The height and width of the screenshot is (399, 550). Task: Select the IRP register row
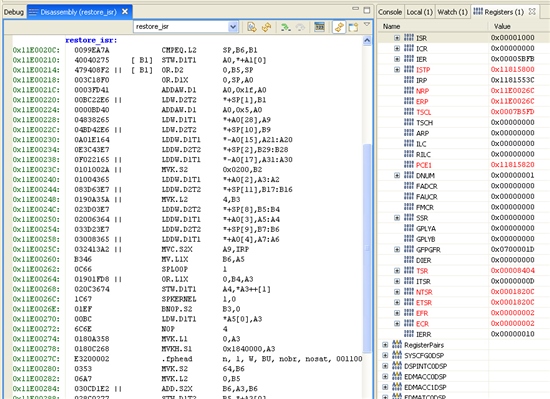(x=464, y=80)
